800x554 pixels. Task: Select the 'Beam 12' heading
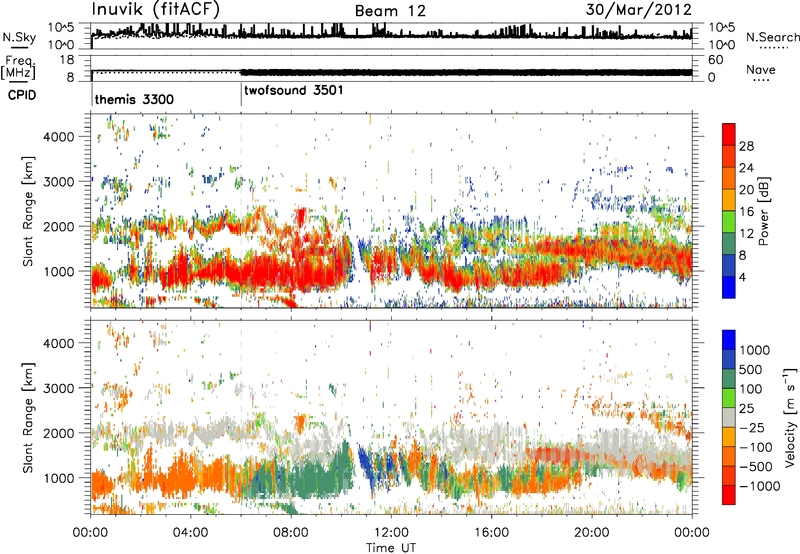coord(390,11)
